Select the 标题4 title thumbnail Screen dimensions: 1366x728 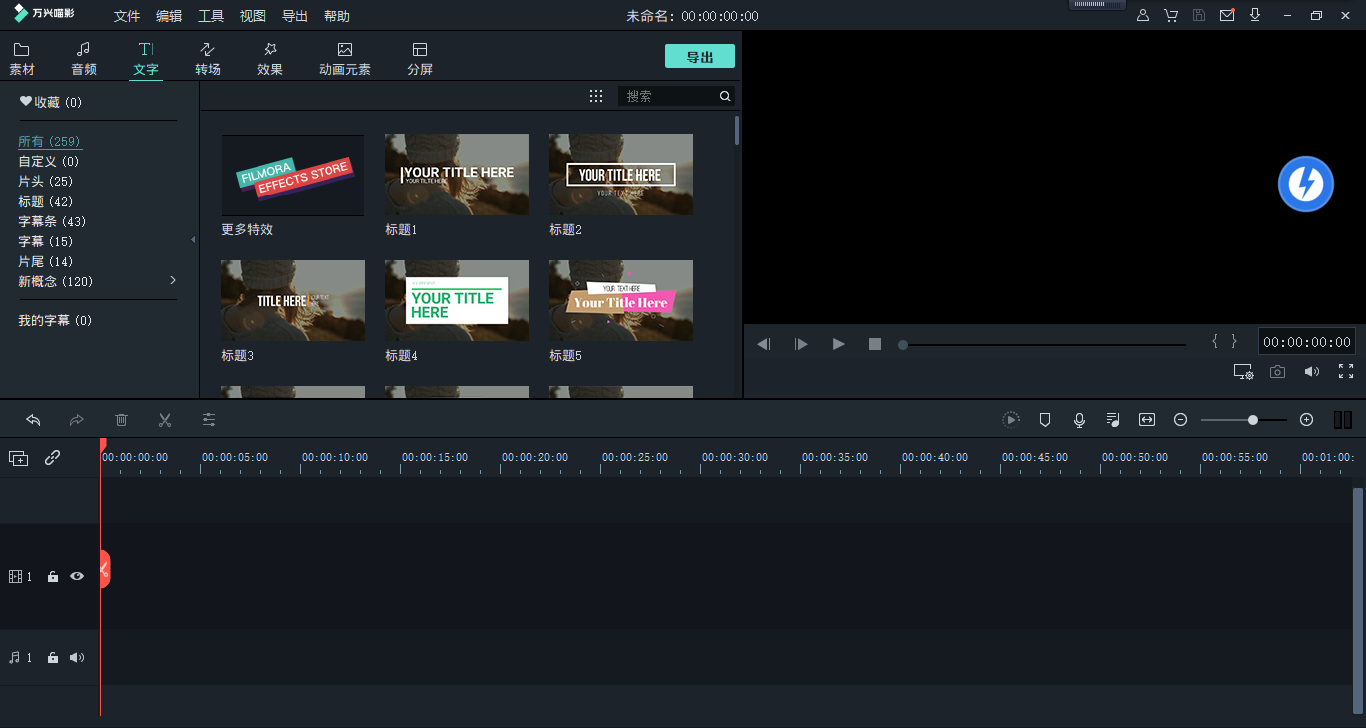click(457, 300)
